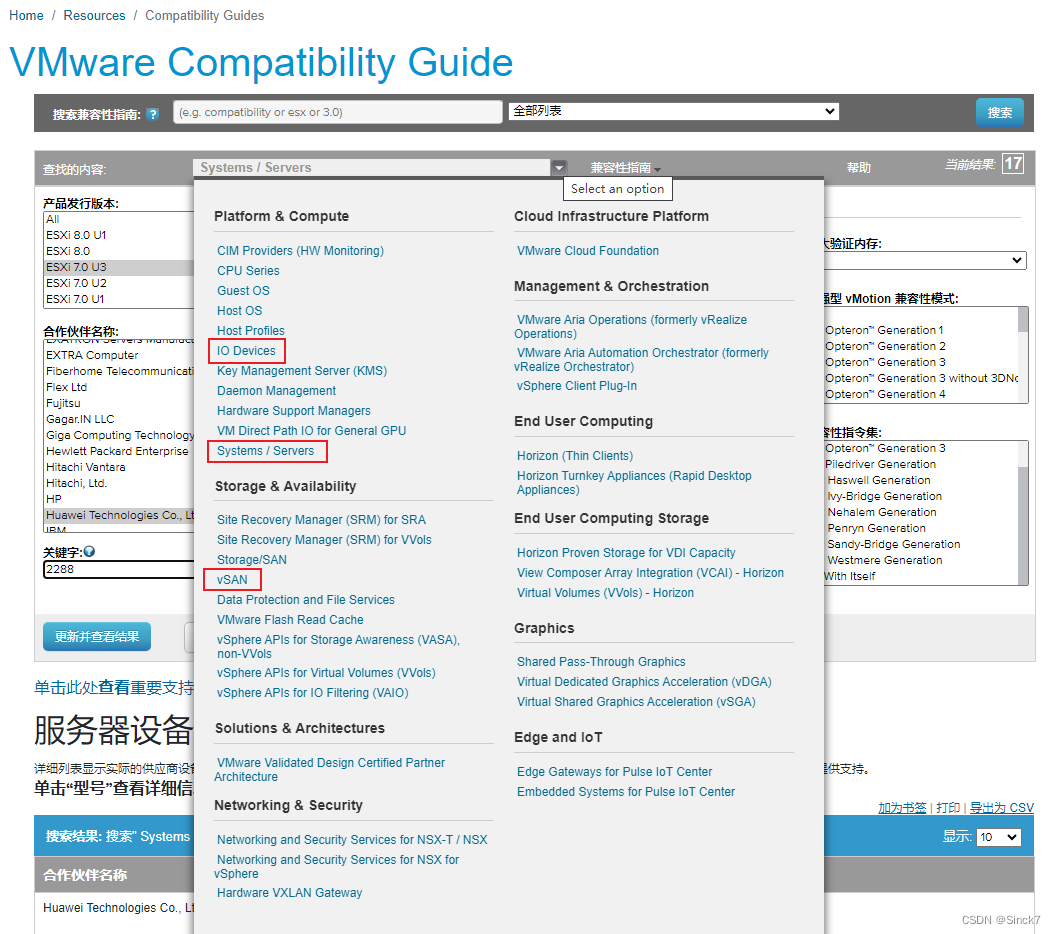The width and height of the screenshot is (1056, 934).
Task: Open the max verified memory dropdown
Action: click(x=925, y=261)
